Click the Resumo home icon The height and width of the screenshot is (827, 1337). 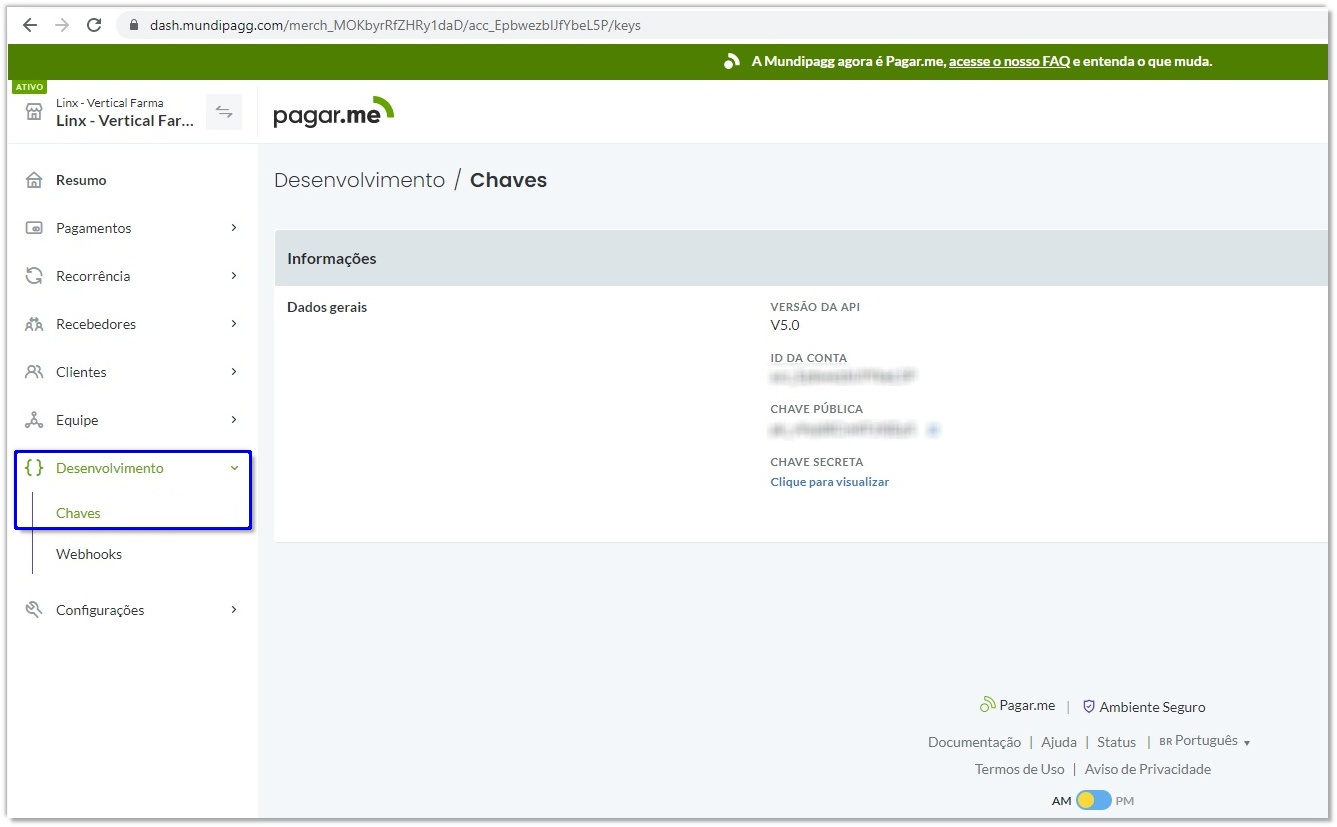point(34,180)
